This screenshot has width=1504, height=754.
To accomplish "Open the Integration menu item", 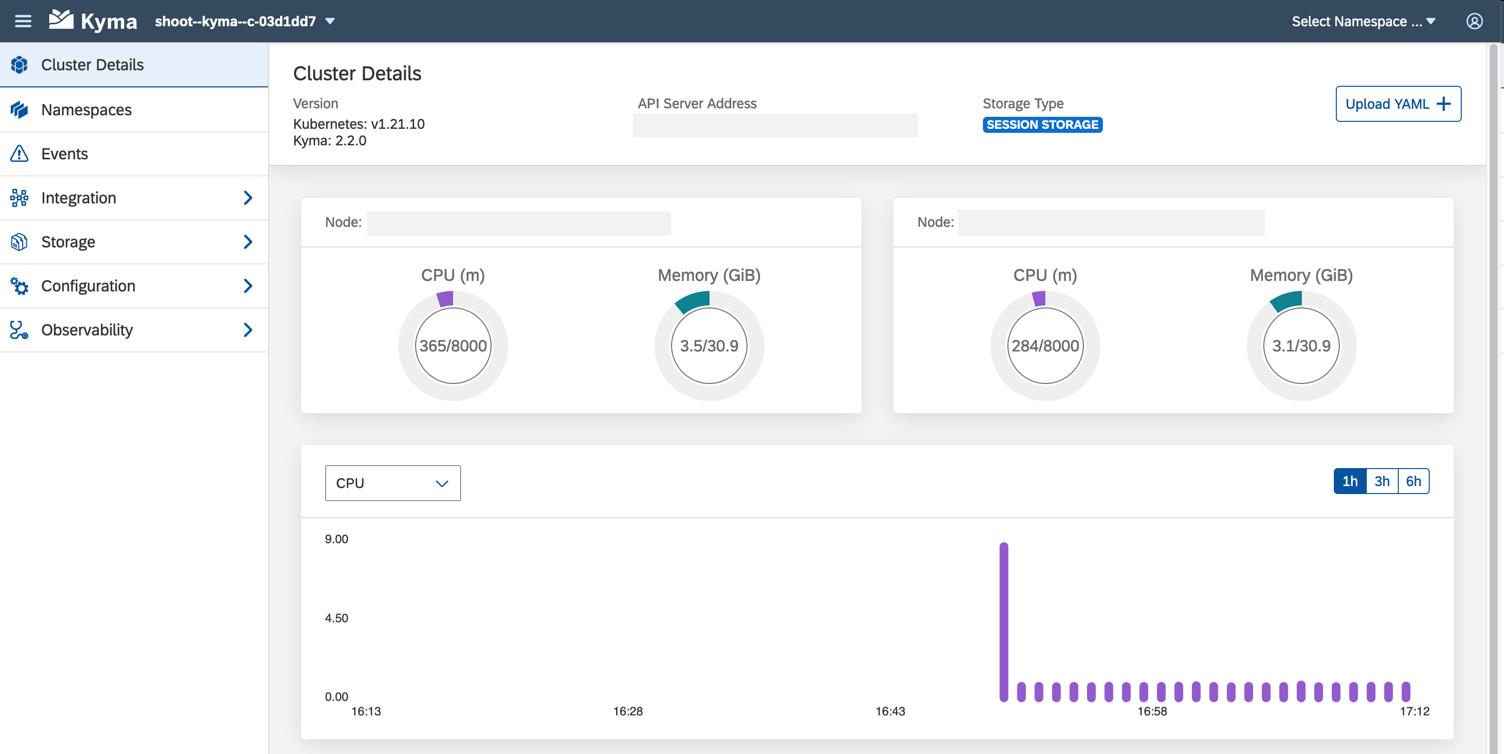I will 134,198.
